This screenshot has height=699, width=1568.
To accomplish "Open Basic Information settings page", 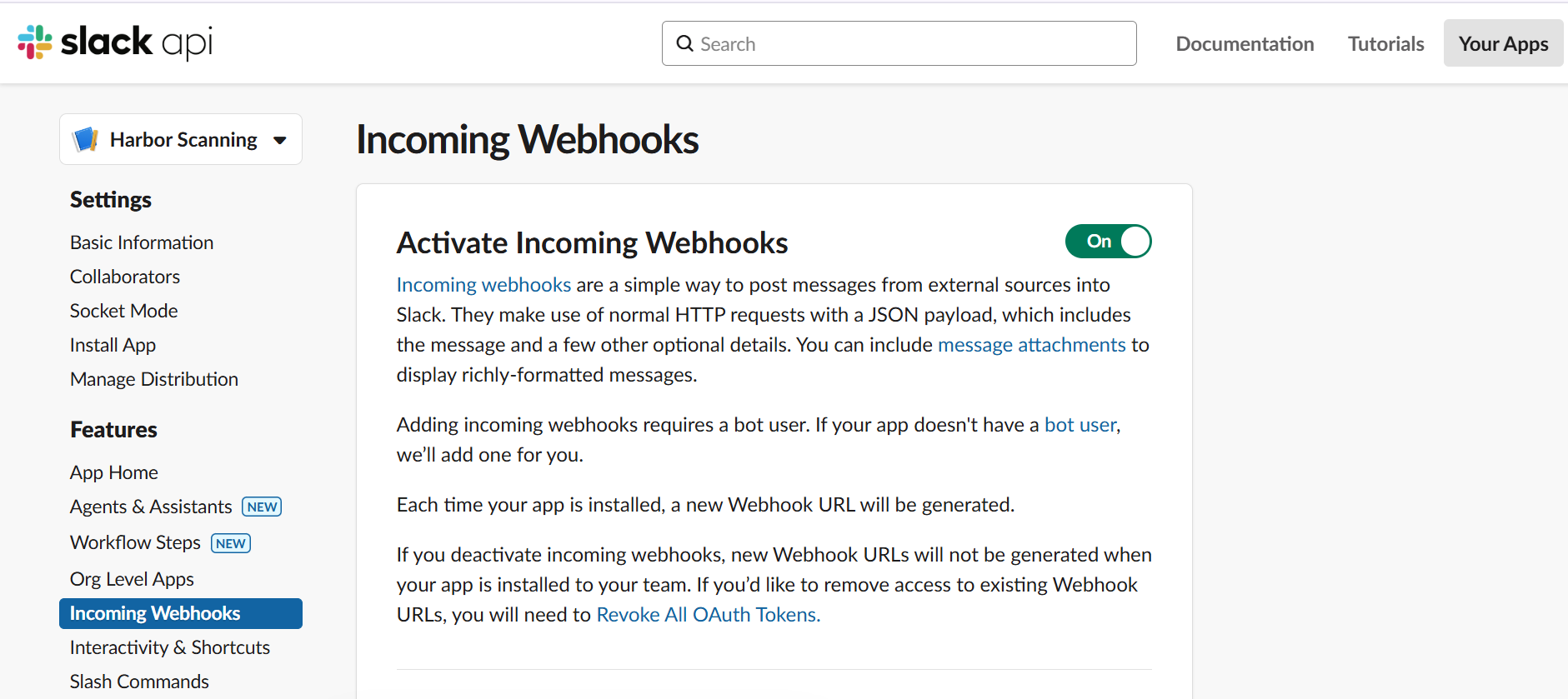I will 142,242.
